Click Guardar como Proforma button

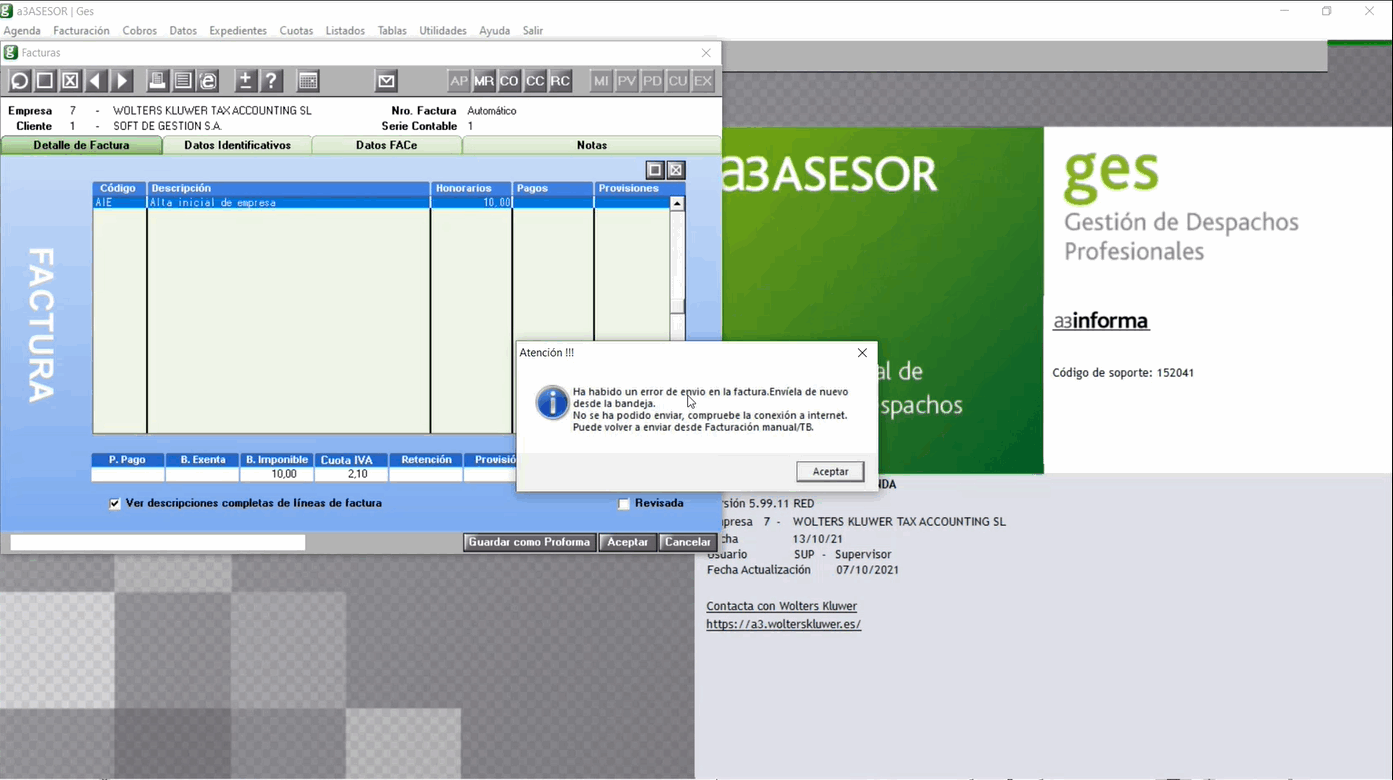coord(529,542)
